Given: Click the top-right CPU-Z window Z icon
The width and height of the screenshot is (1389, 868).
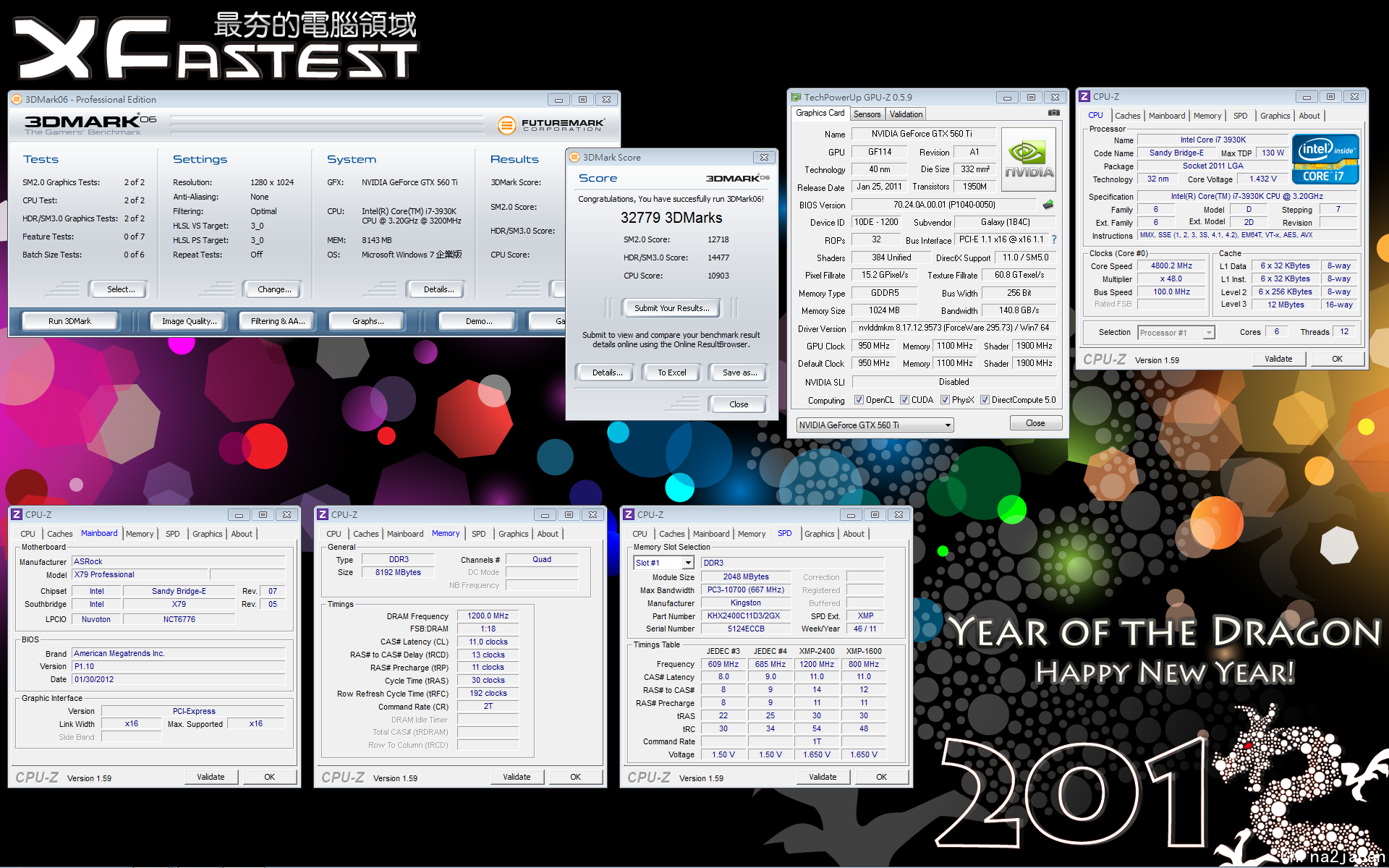Looking at the screenshot, I should coord(1084,96).
